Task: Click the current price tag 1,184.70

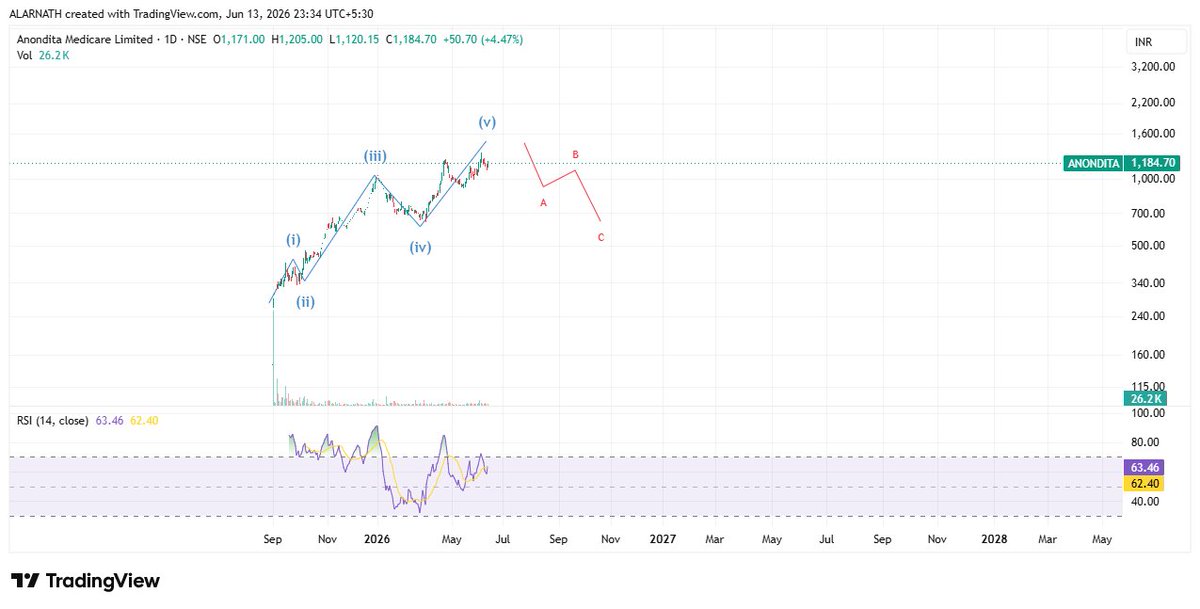Action: [x=1153, y=162]
